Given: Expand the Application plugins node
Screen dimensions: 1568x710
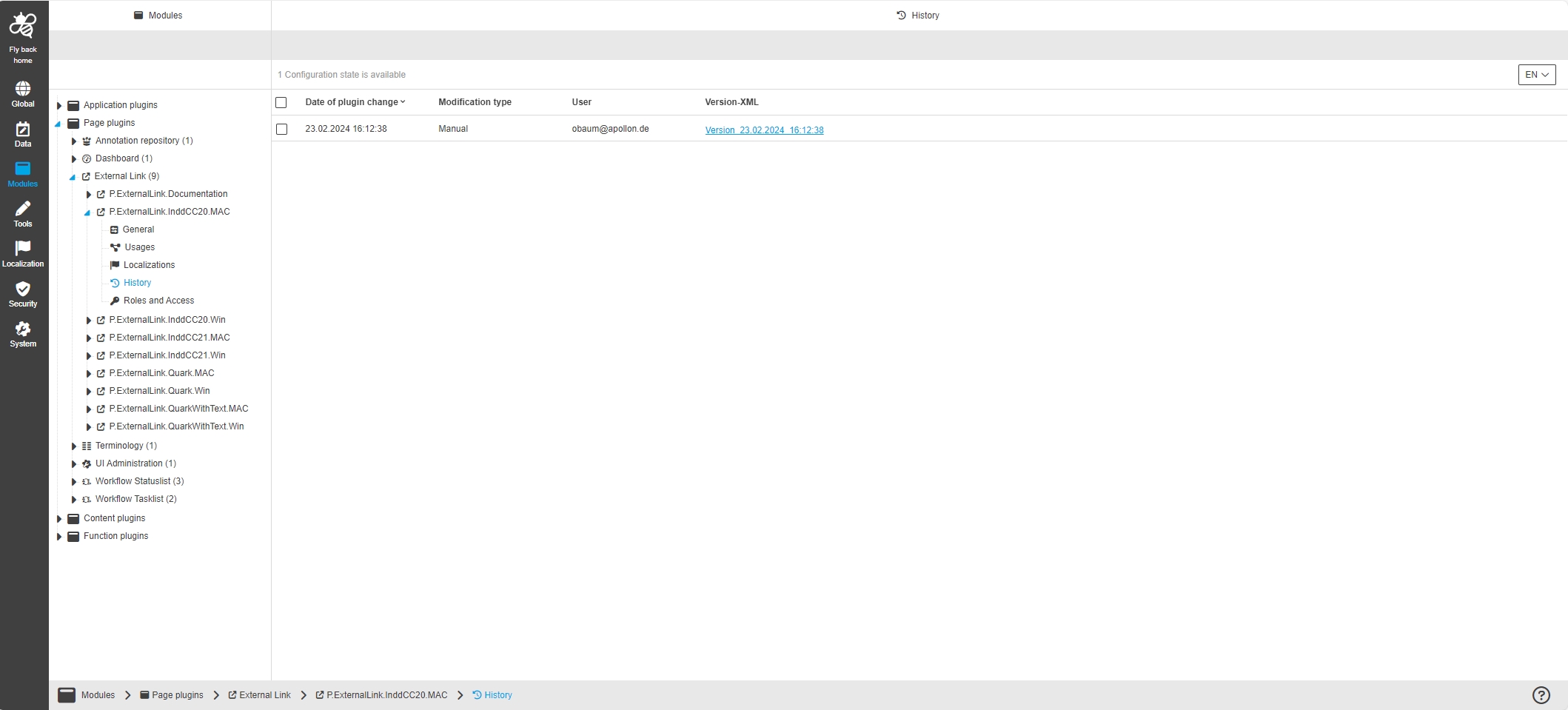Looking at the screenshot, I should click(59, 105).
